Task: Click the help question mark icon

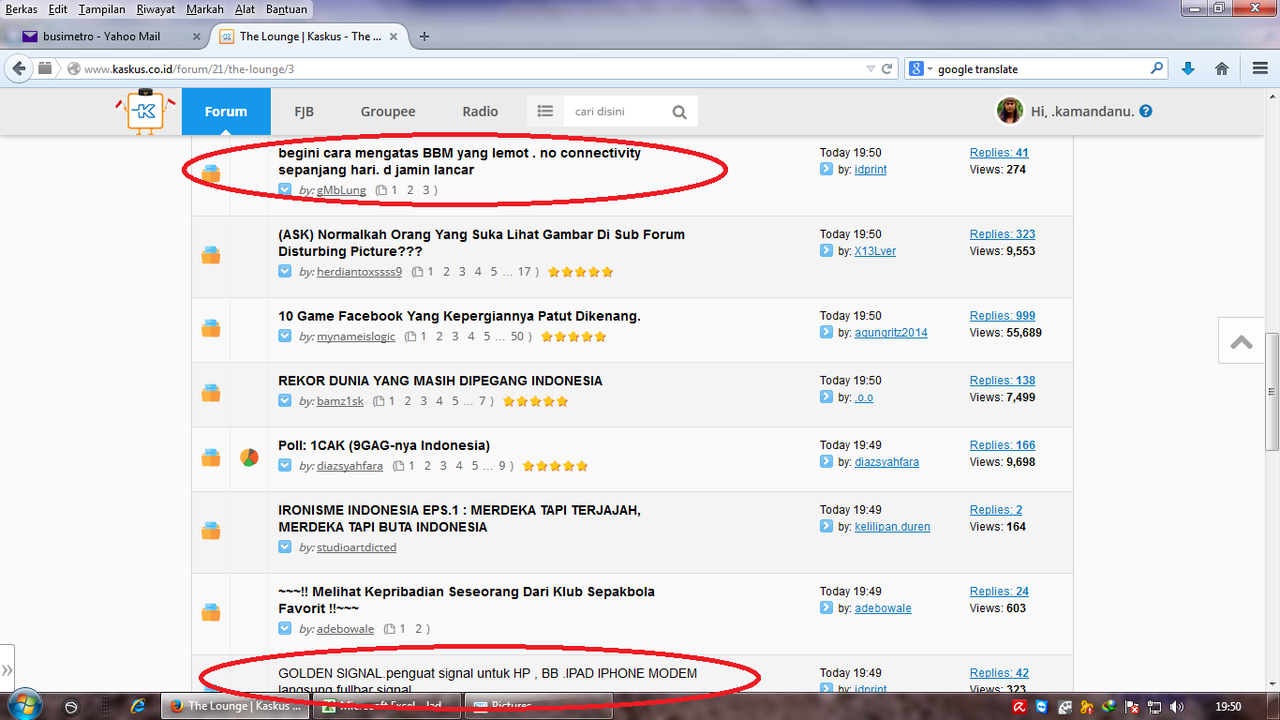Action: [1146, 112]
